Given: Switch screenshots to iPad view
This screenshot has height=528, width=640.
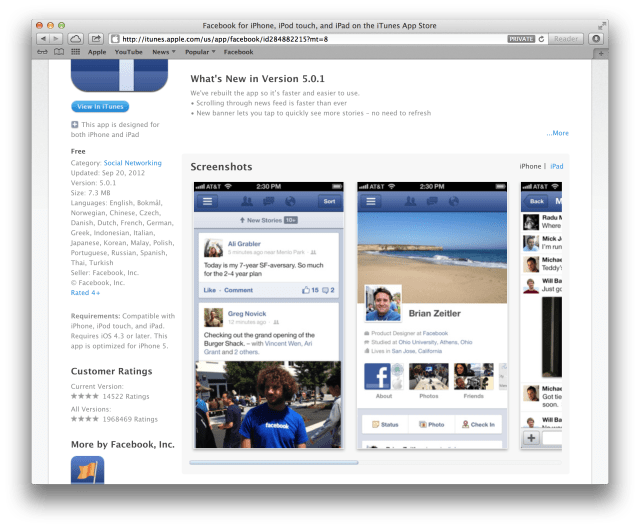Looking at the screenshot, I should pos(556,166).
